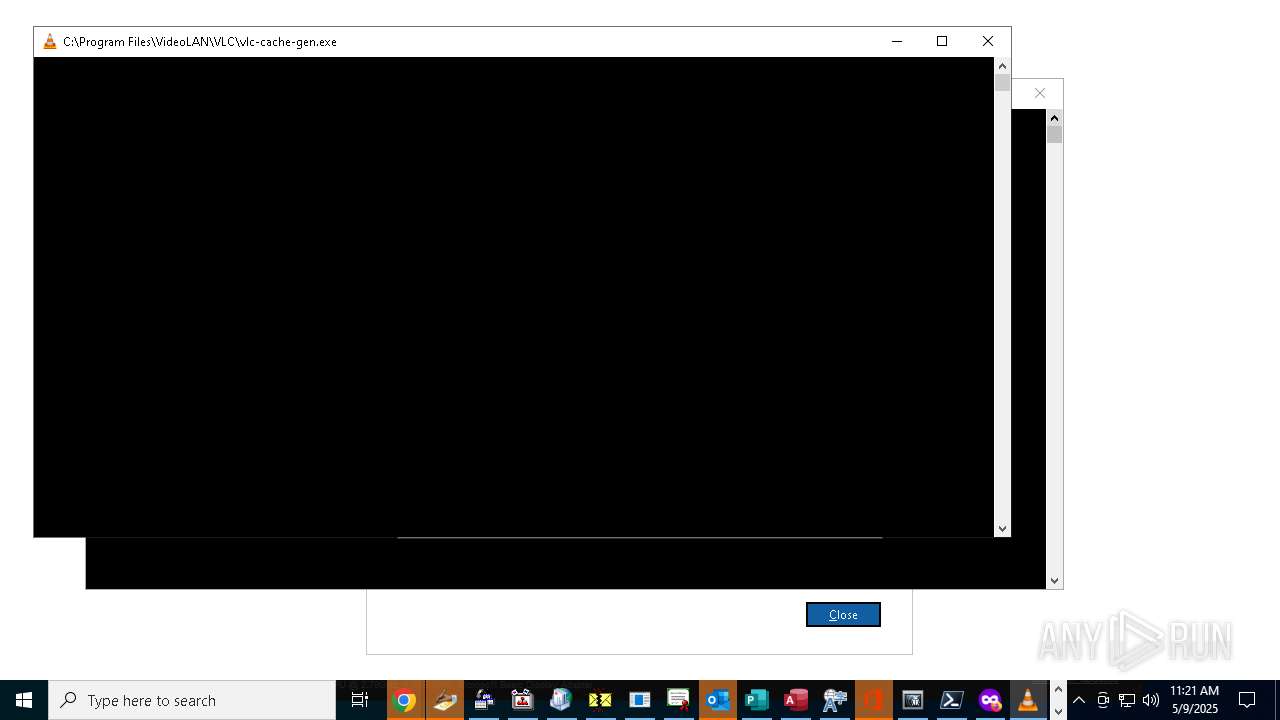Click the VLC cone icon in title bar
Image resolution: width=1280 pixels, height=720 pixels.
click(50, 42)
